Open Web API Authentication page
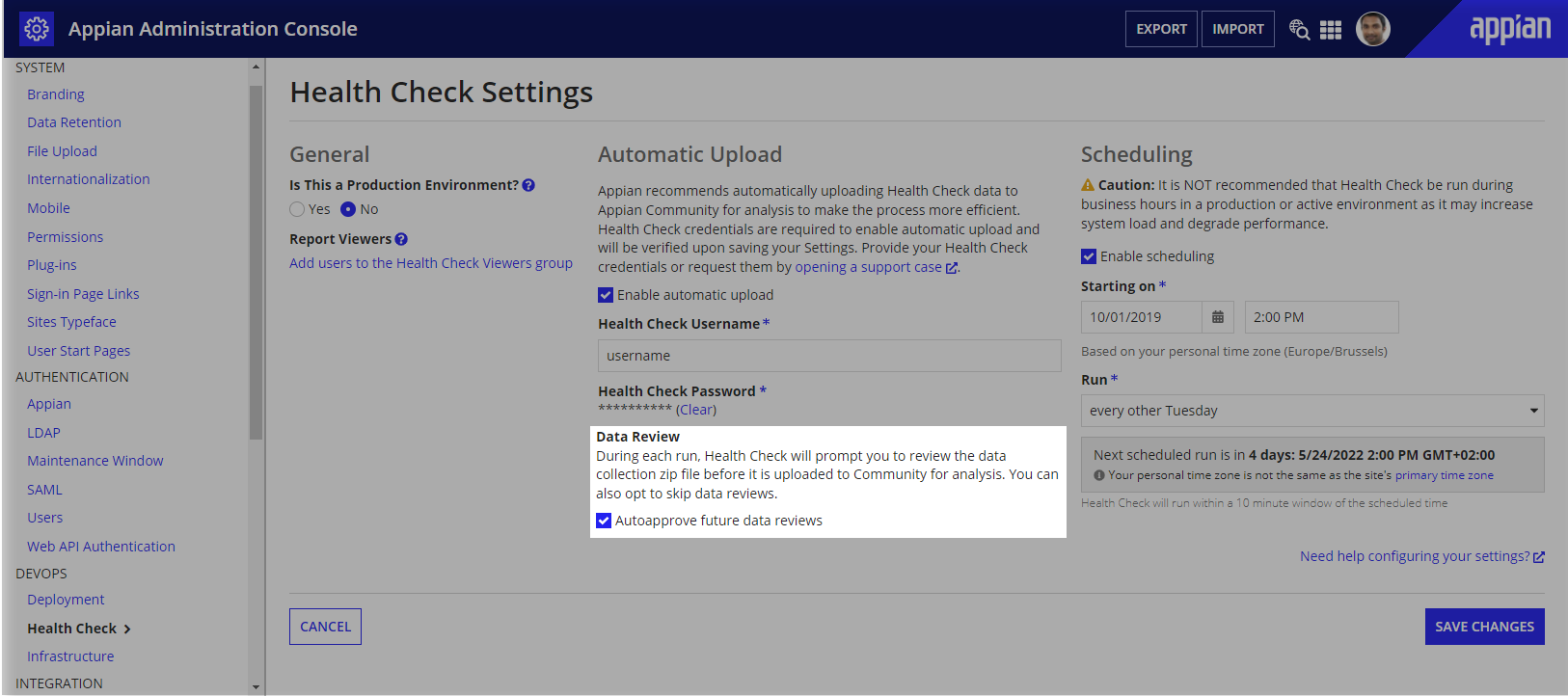 101,547
